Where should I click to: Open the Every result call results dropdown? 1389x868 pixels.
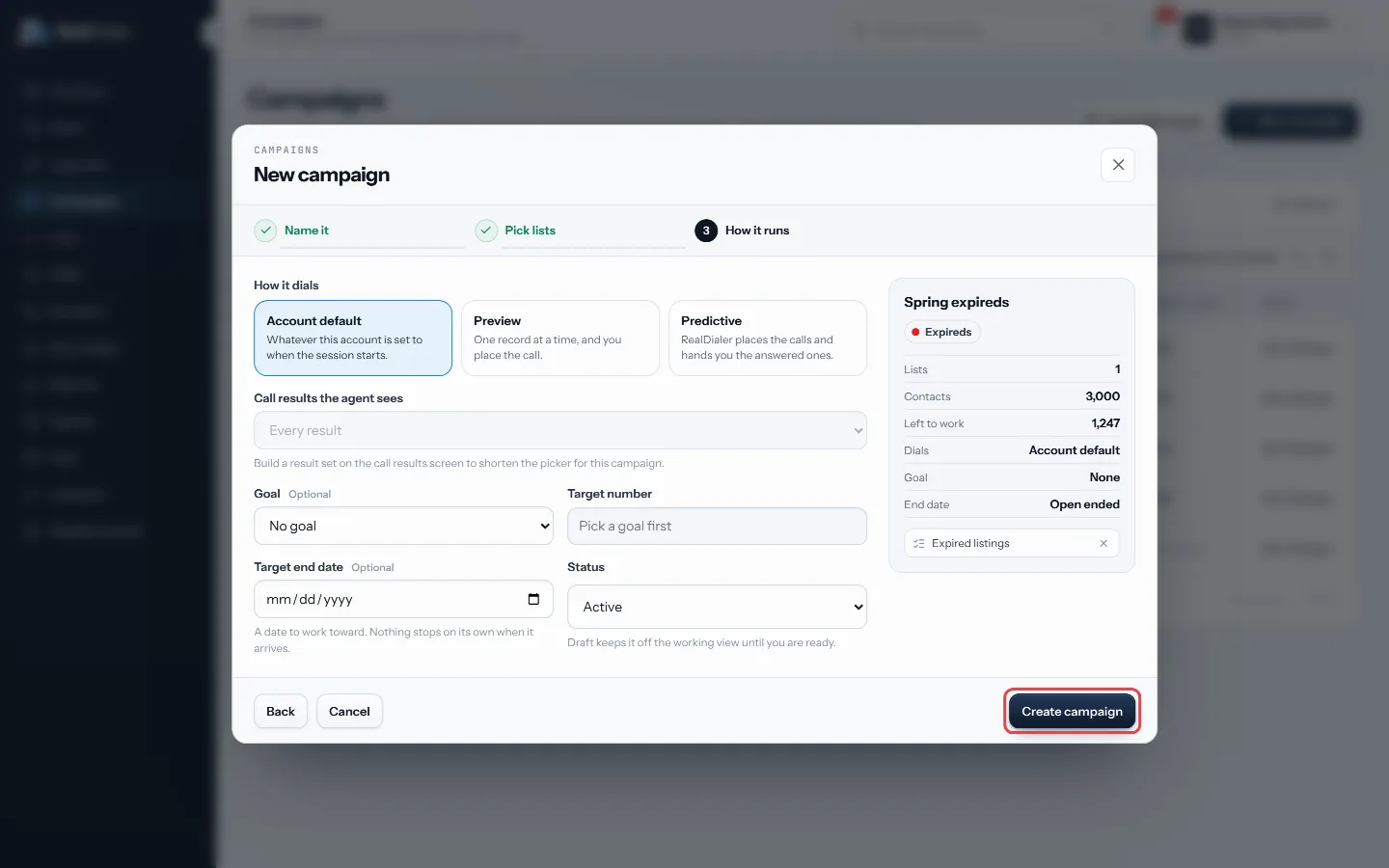(x=560, y=430)
